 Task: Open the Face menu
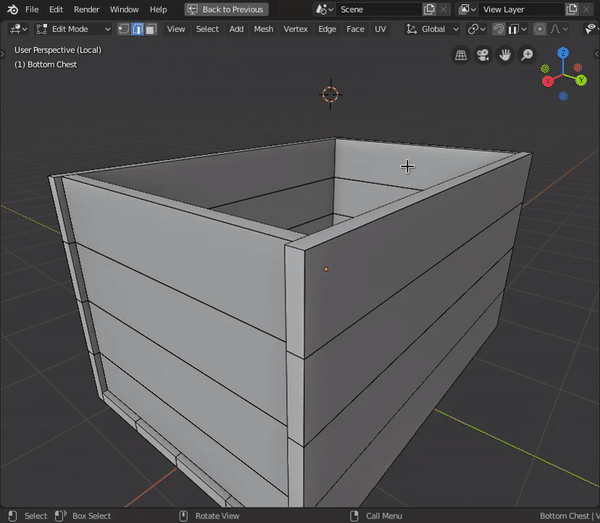click(355, 29)
